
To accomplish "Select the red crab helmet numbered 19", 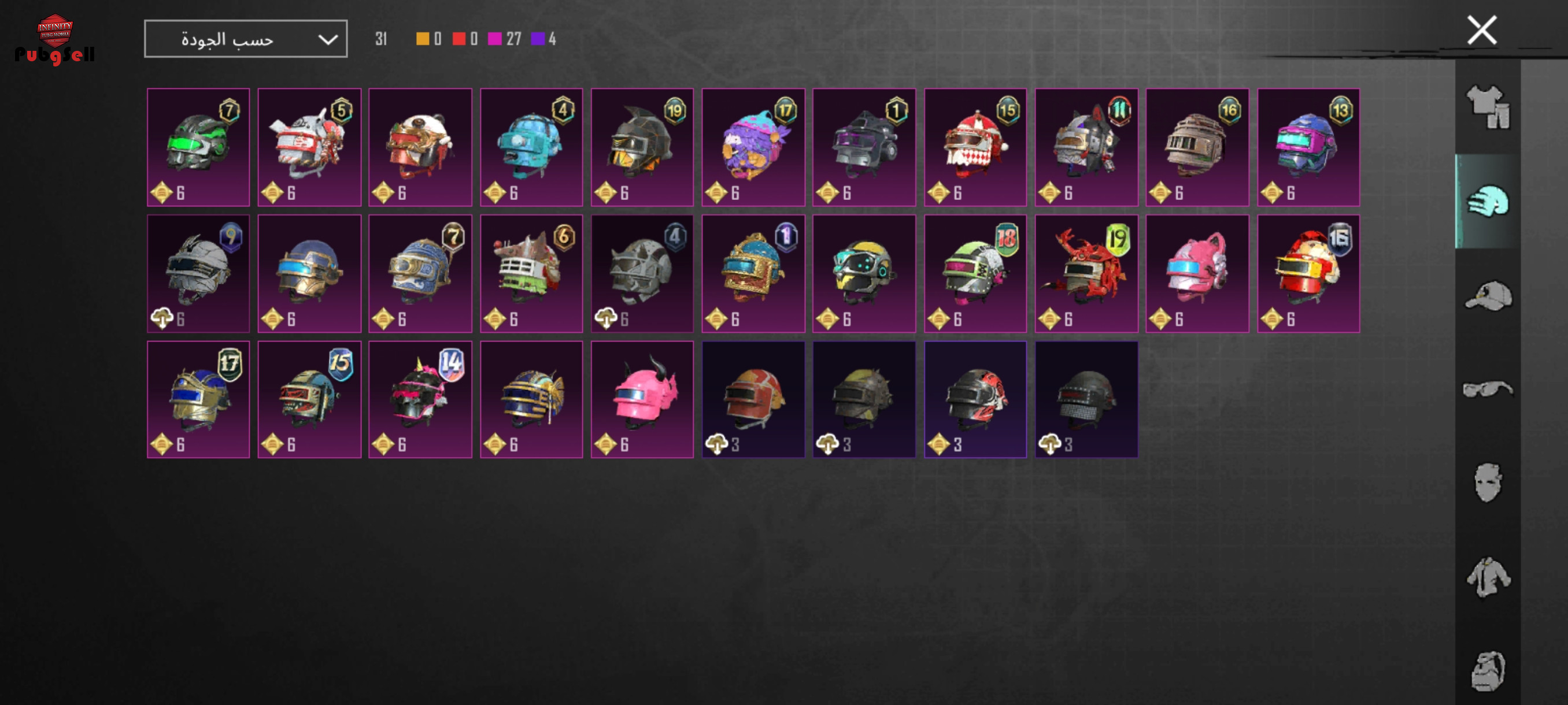I will 1086,273.
